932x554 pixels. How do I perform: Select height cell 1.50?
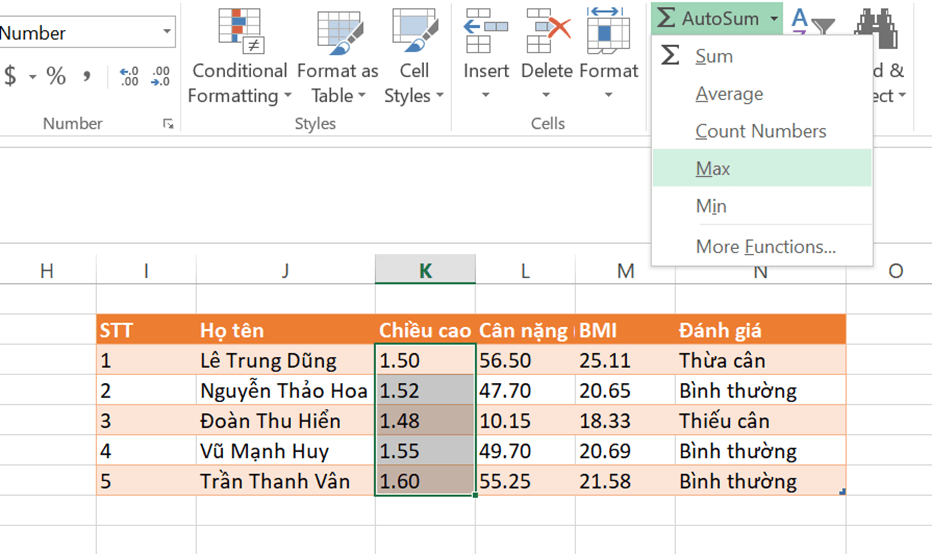click(425, 360)
